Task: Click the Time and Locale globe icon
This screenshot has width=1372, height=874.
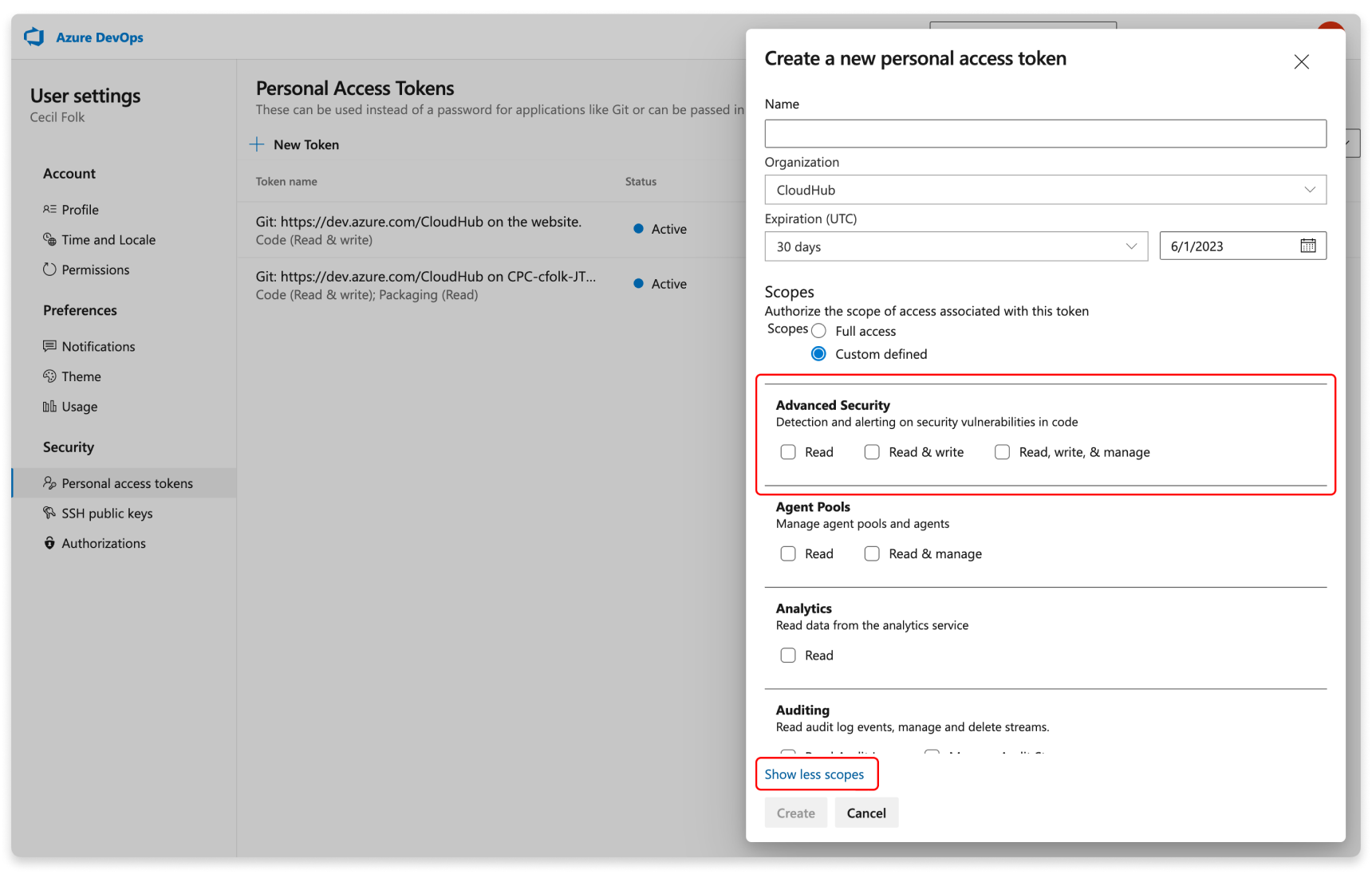Action: pyautogui.click(x=49, y=239)
